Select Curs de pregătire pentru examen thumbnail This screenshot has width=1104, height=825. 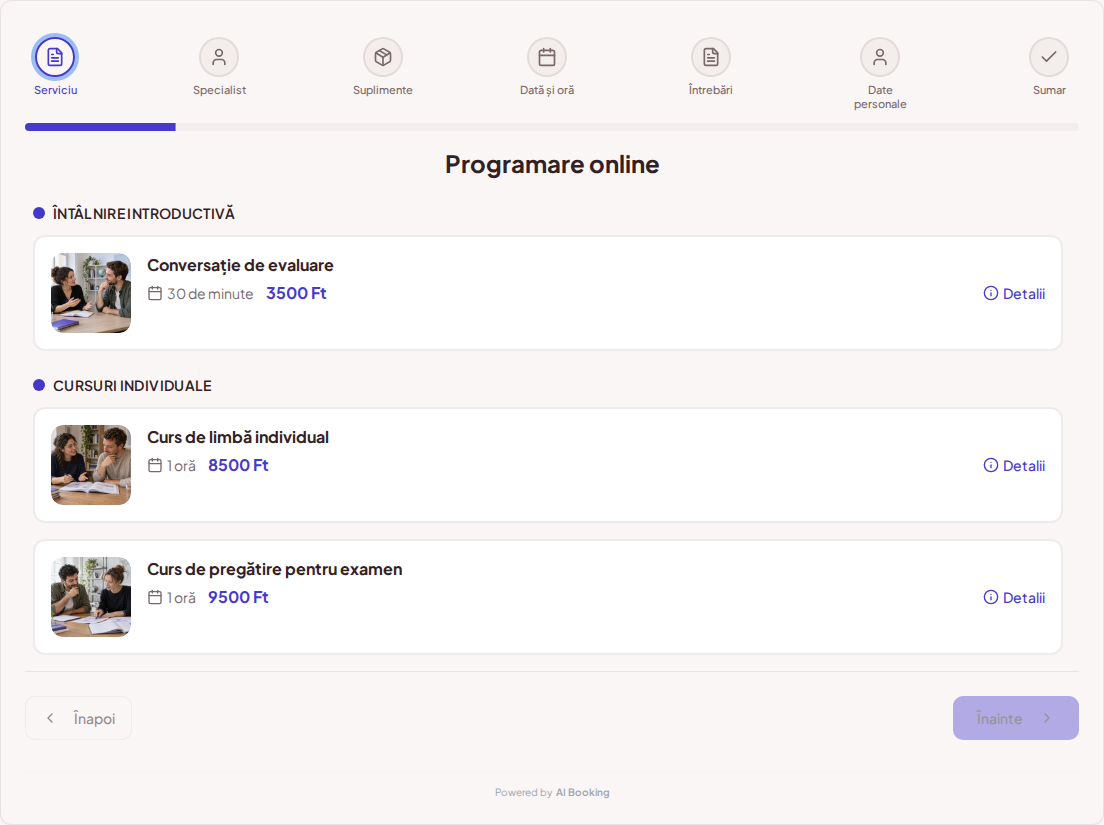click(91, 597)
